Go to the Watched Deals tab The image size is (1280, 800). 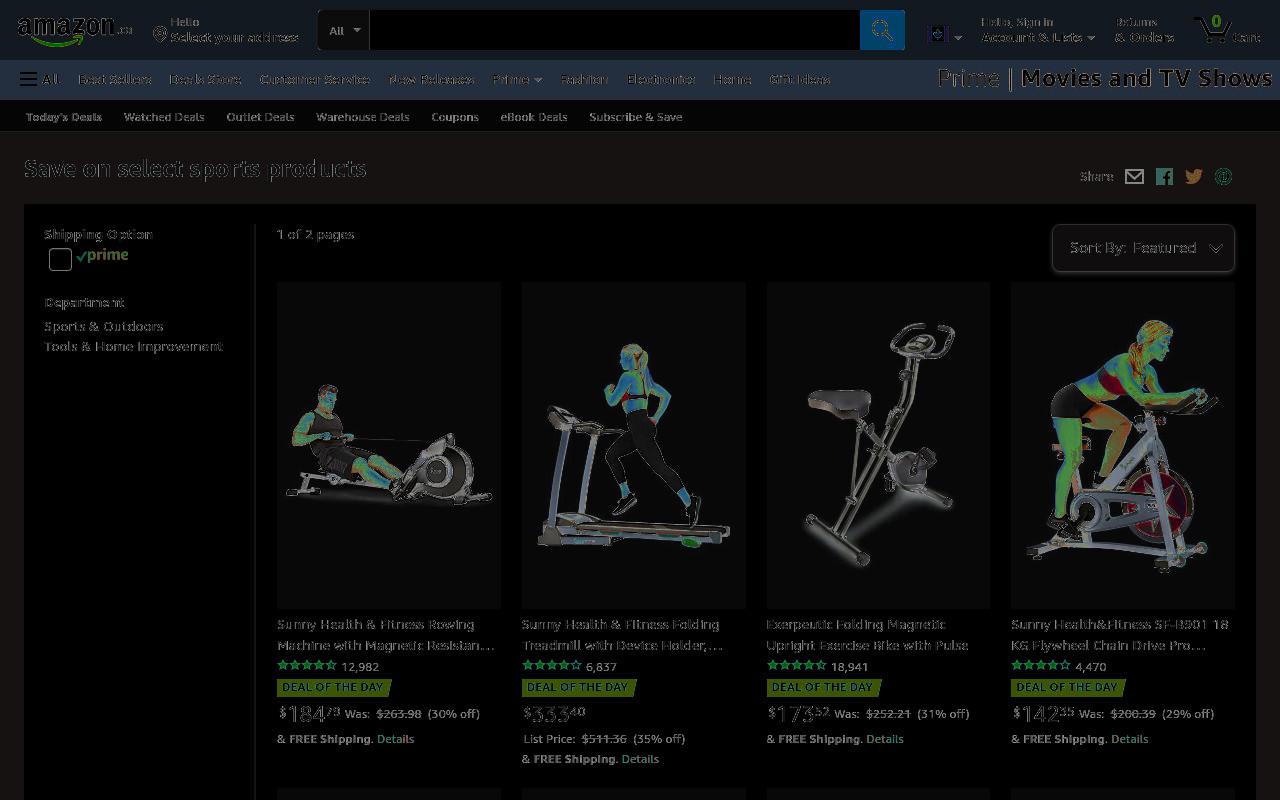[164, 117]
